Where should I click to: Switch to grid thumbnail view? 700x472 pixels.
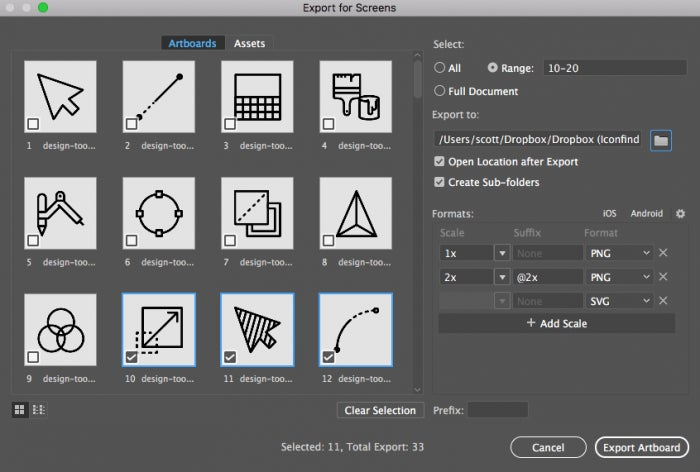(20, 409)
